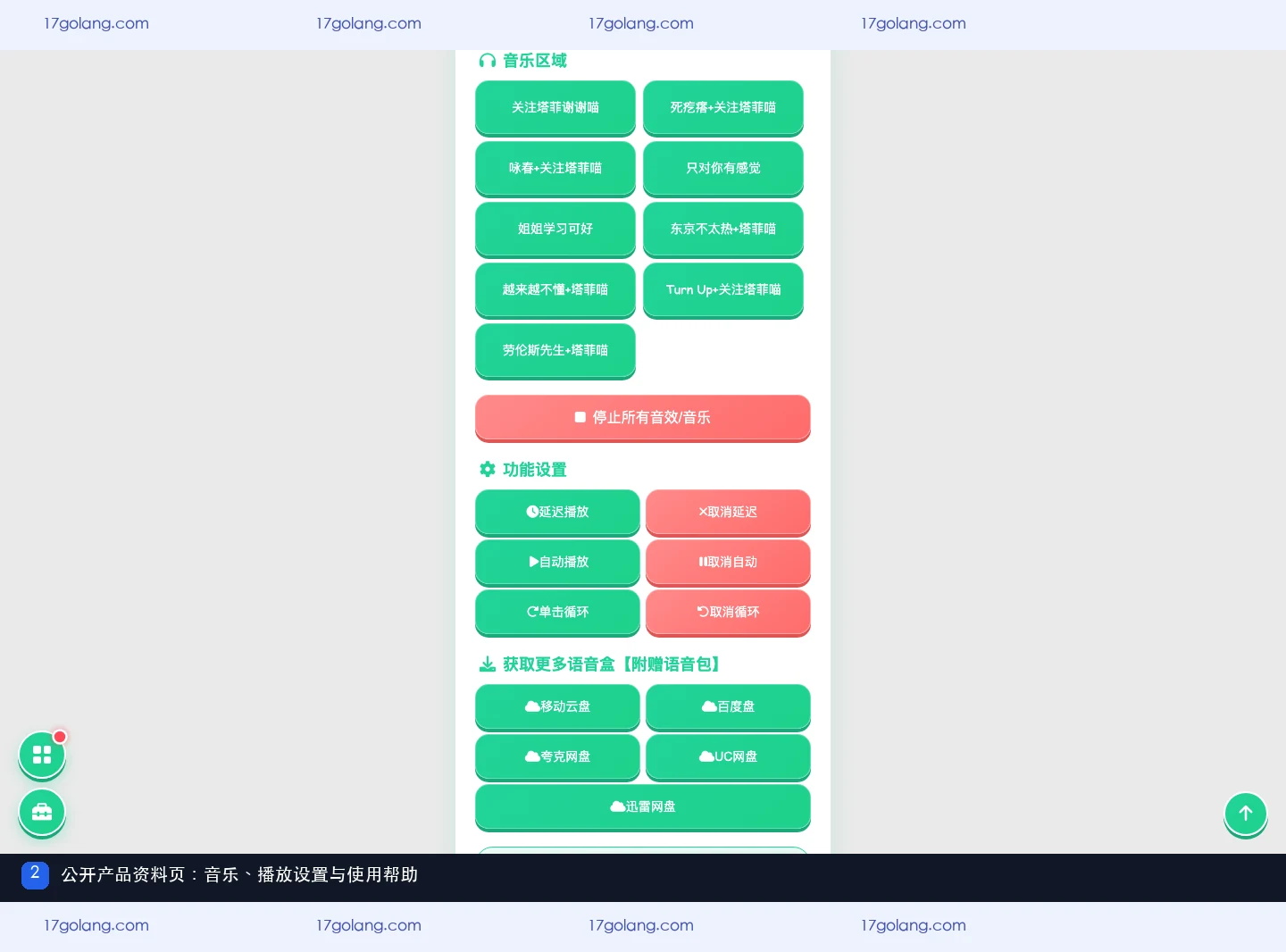Play the 姐姐学习可好 track
This screenshot has height=952, width=1286.
point(555,229)
